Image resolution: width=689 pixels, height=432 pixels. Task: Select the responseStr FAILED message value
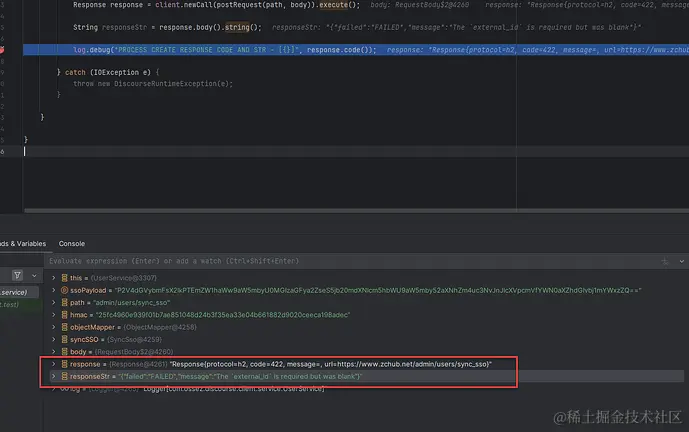(x=240, y=376)
